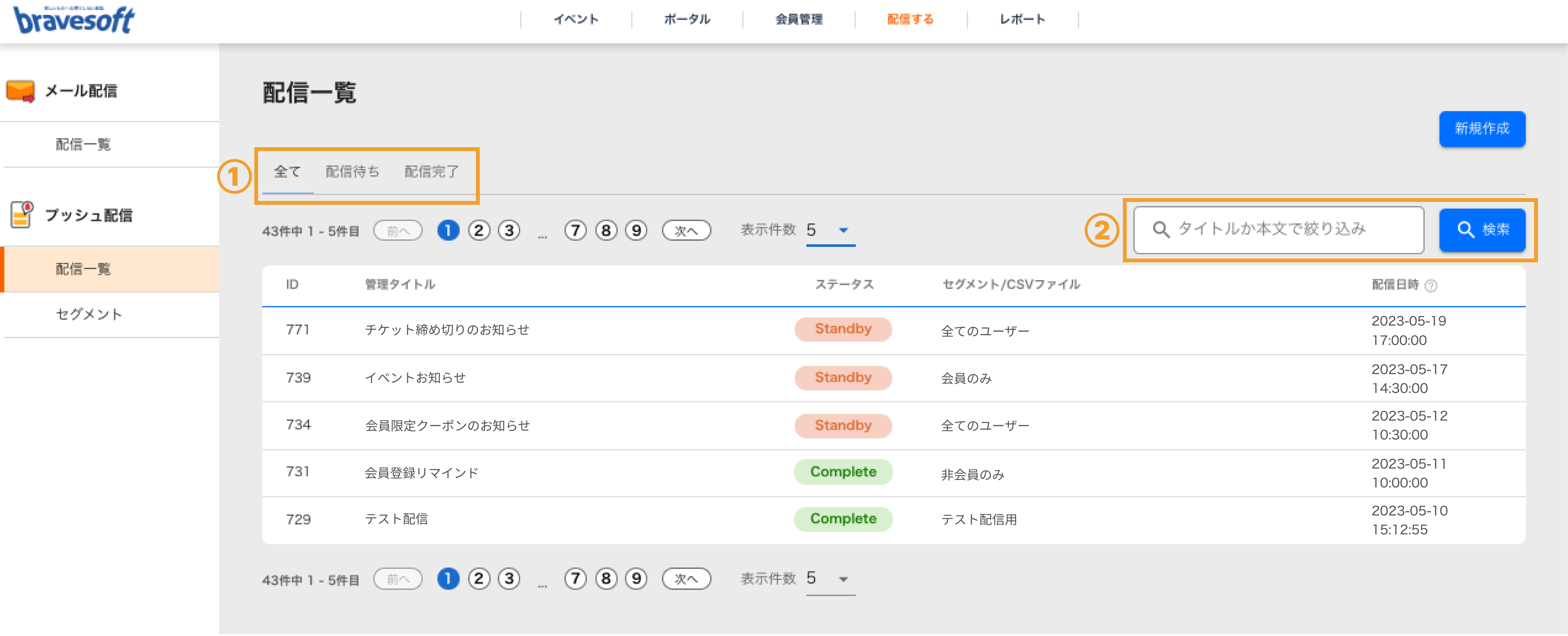Select the 全て tab
The image size is (1568, 636).
click(287, 172)
